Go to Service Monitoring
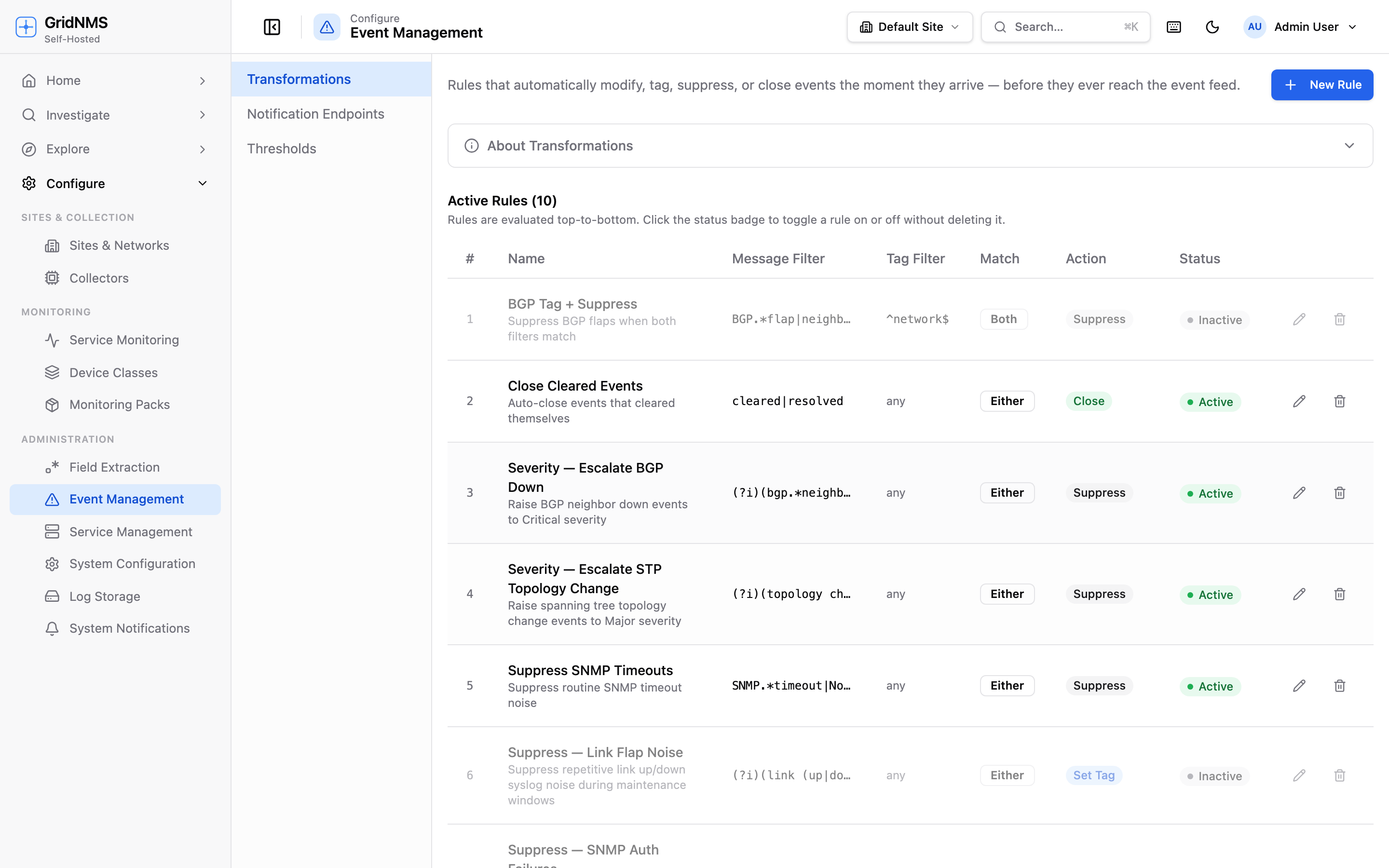Viewport: 1389px width, 868px height. (115, 340)
